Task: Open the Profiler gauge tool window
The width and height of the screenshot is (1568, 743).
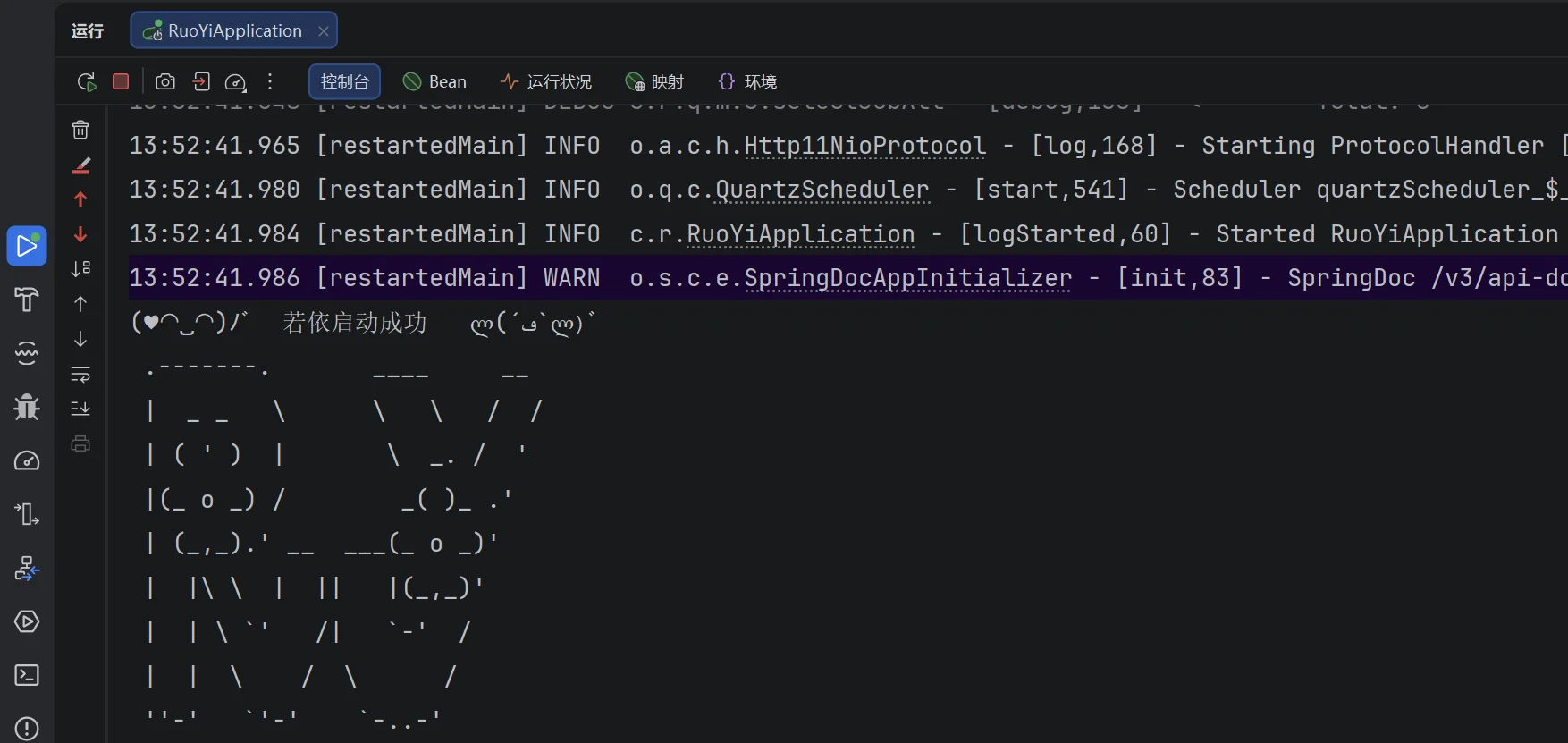Action: click(x=27, y=460)
